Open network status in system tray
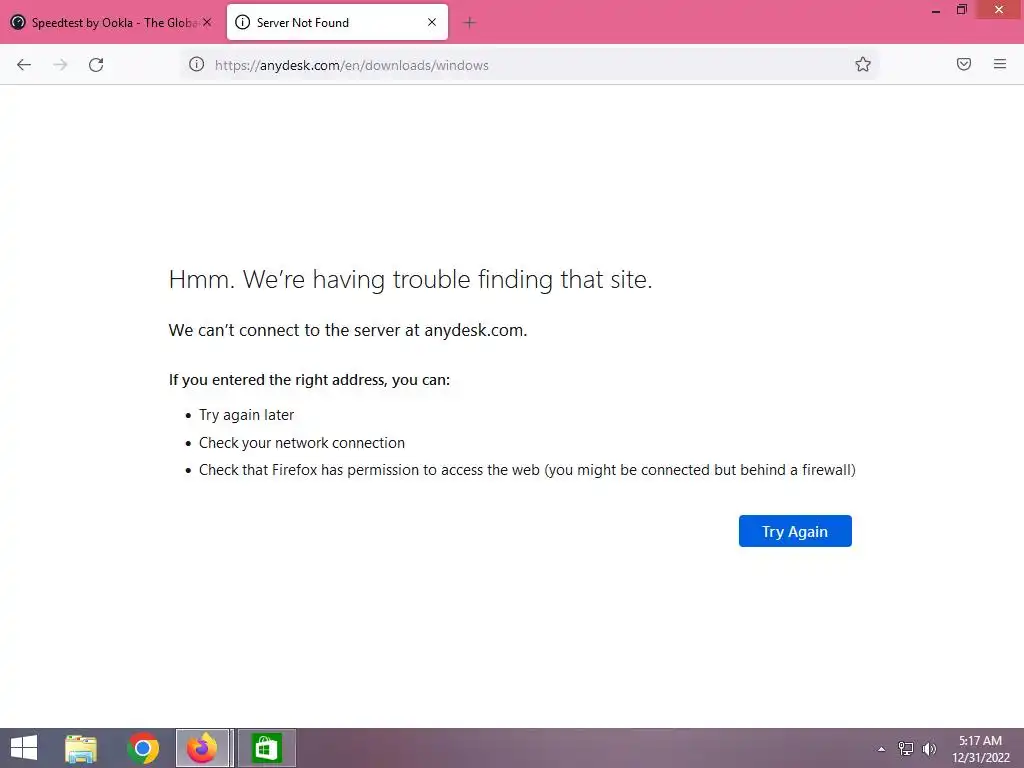The image size is (1024, 768). click(906, 749)
